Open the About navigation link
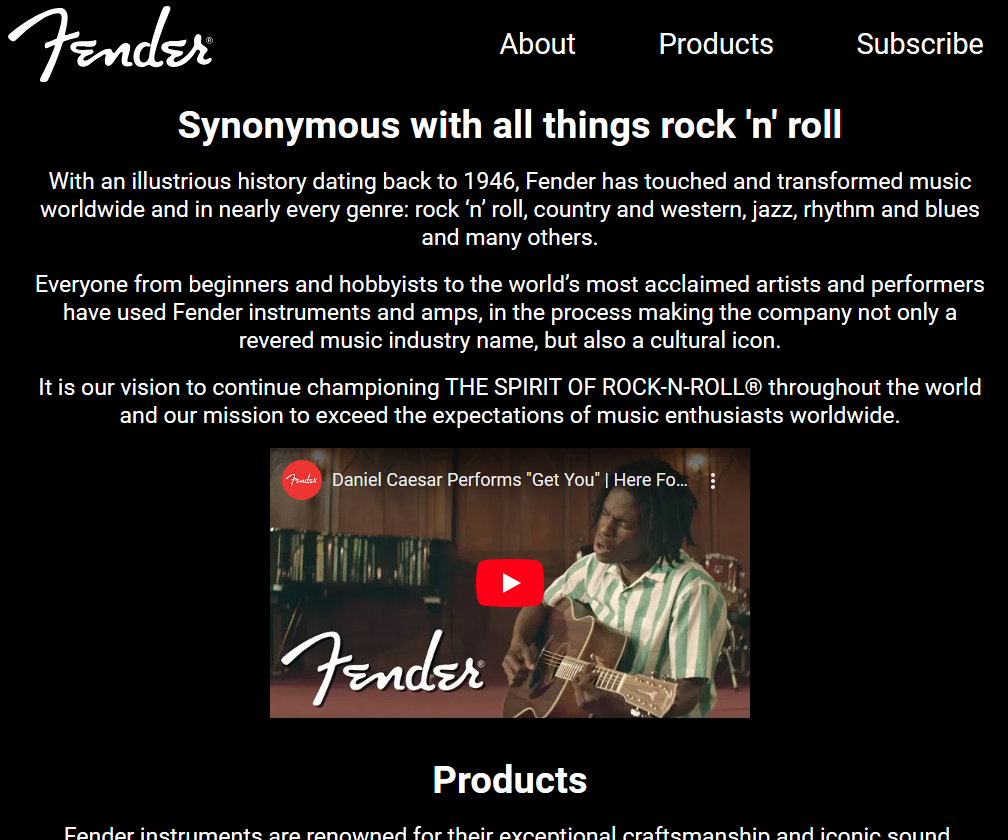This screenshot has height=840, width=1008. click(x=537, y=44)
